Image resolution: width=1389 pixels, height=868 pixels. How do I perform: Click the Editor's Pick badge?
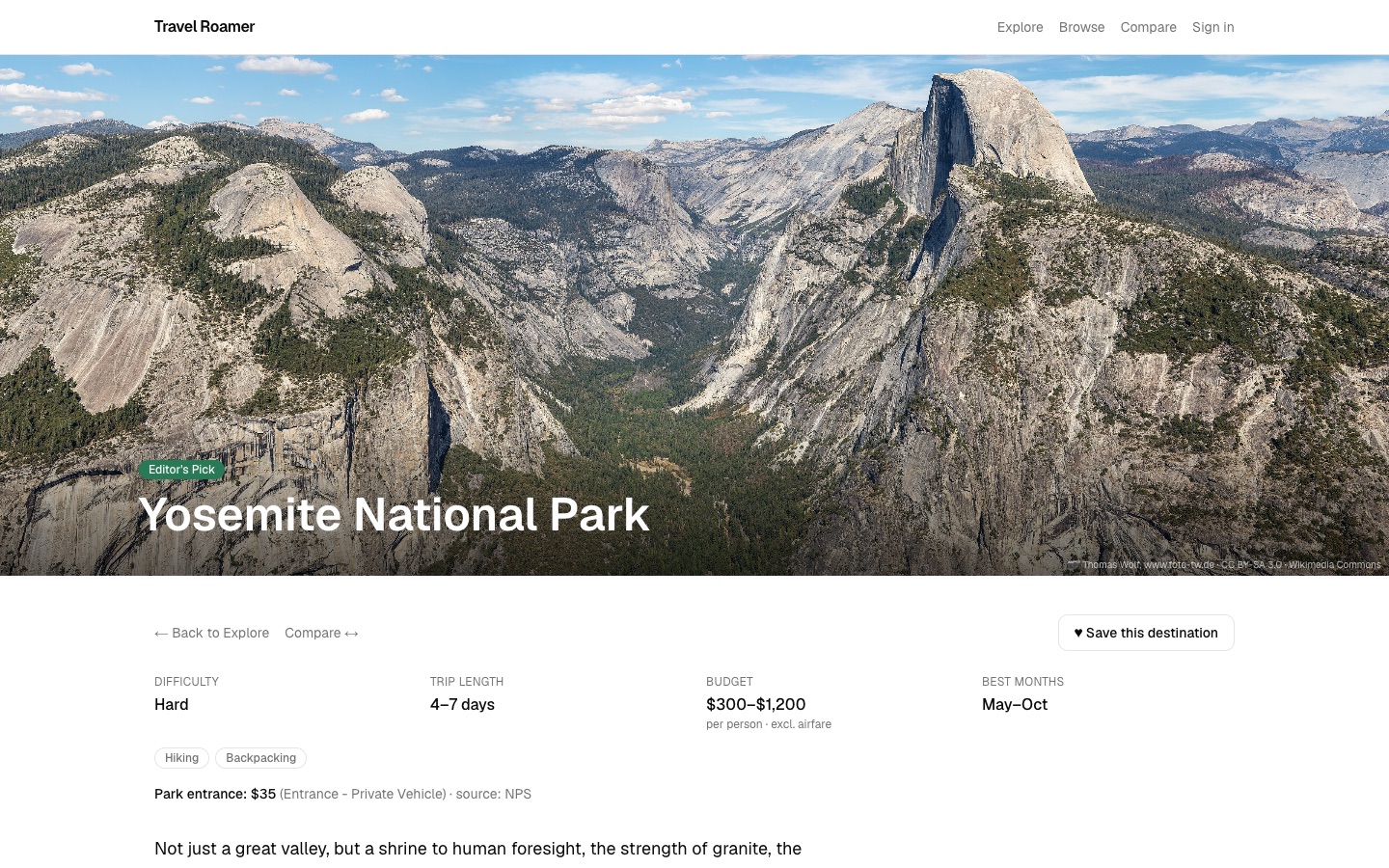[181, 470]
